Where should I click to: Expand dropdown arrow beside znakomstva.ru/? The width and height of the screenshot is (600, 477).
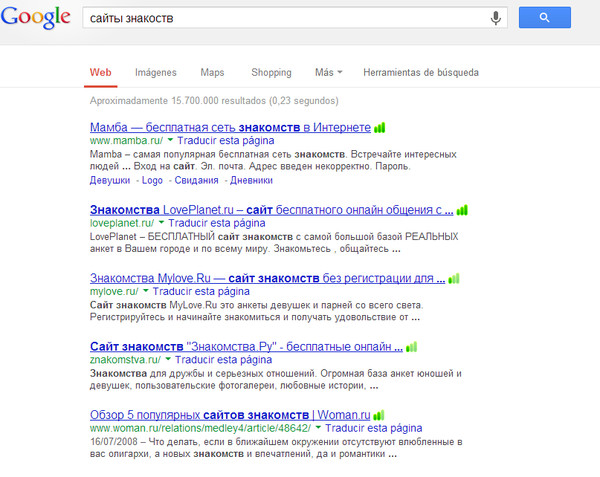[168, 359]
